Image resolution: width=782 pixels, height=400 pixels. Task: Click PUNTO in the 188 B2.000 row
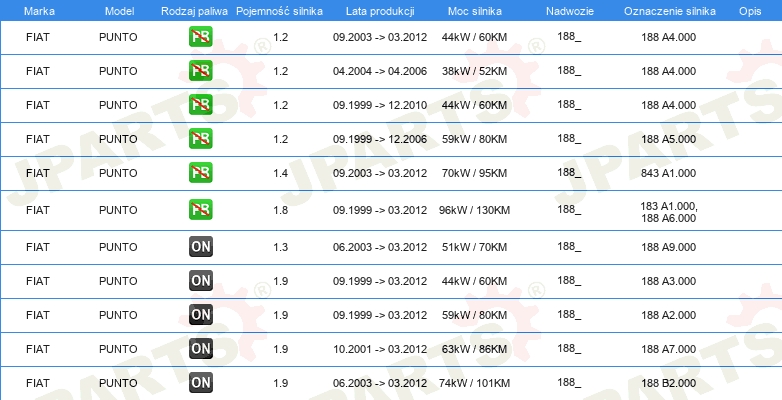[x=118, y=383]
